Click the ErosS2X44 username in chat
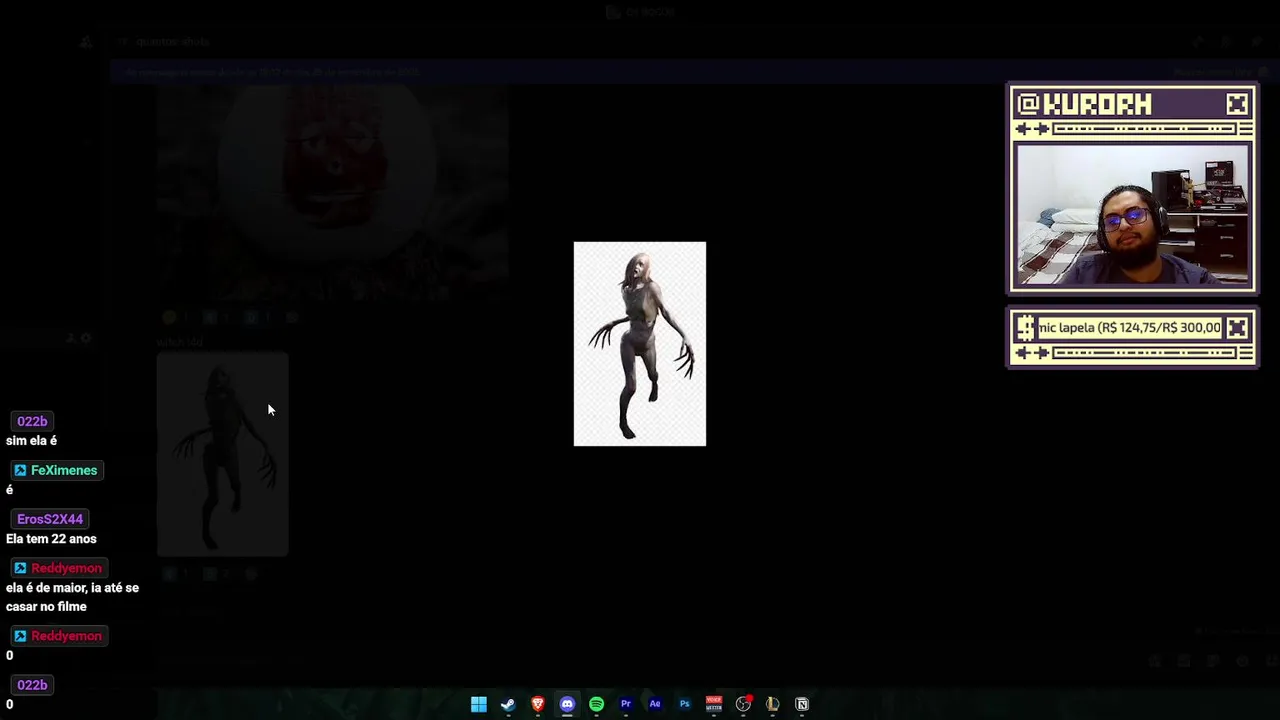 (50, 519)
